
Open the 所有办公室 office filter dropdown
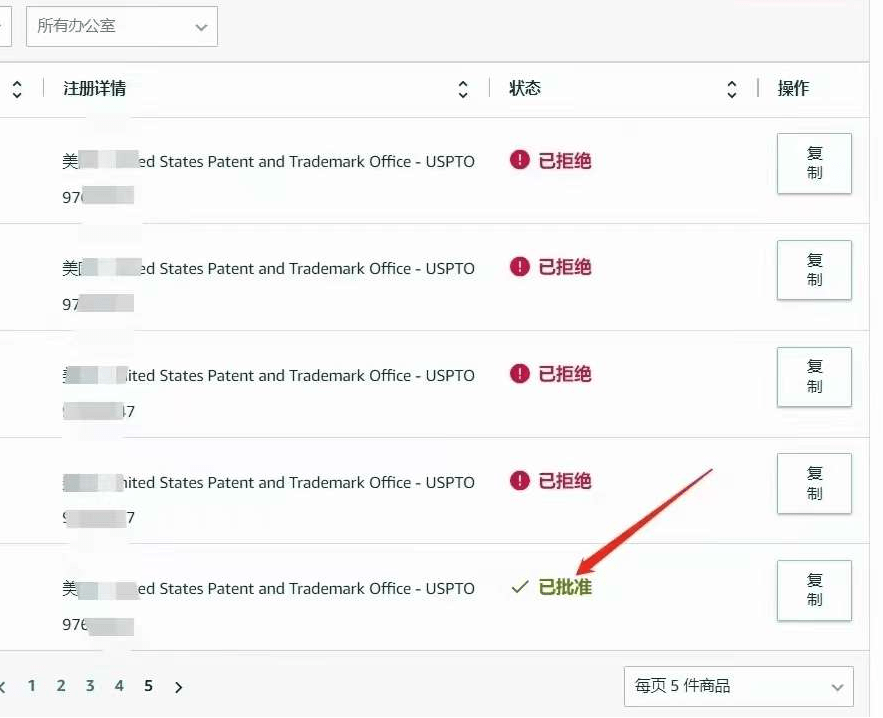click(122, 26)
